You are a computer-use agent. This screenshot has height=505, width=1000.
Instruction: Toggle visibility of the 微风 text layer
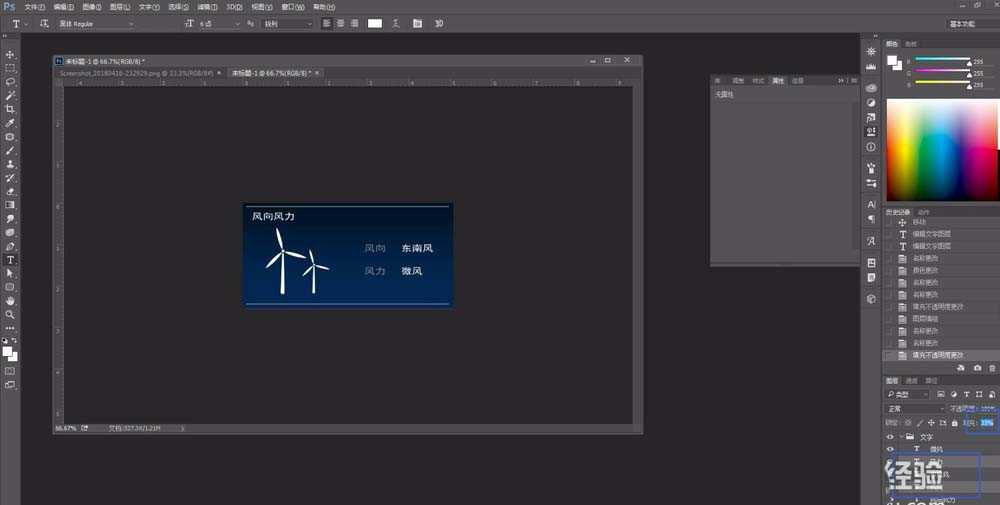890,450
